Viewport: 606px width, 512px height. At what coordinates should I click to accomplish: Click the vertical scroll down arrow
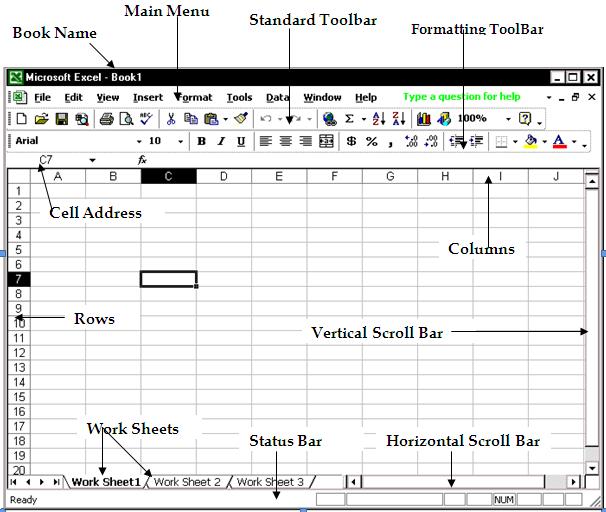tap(592, 468)
